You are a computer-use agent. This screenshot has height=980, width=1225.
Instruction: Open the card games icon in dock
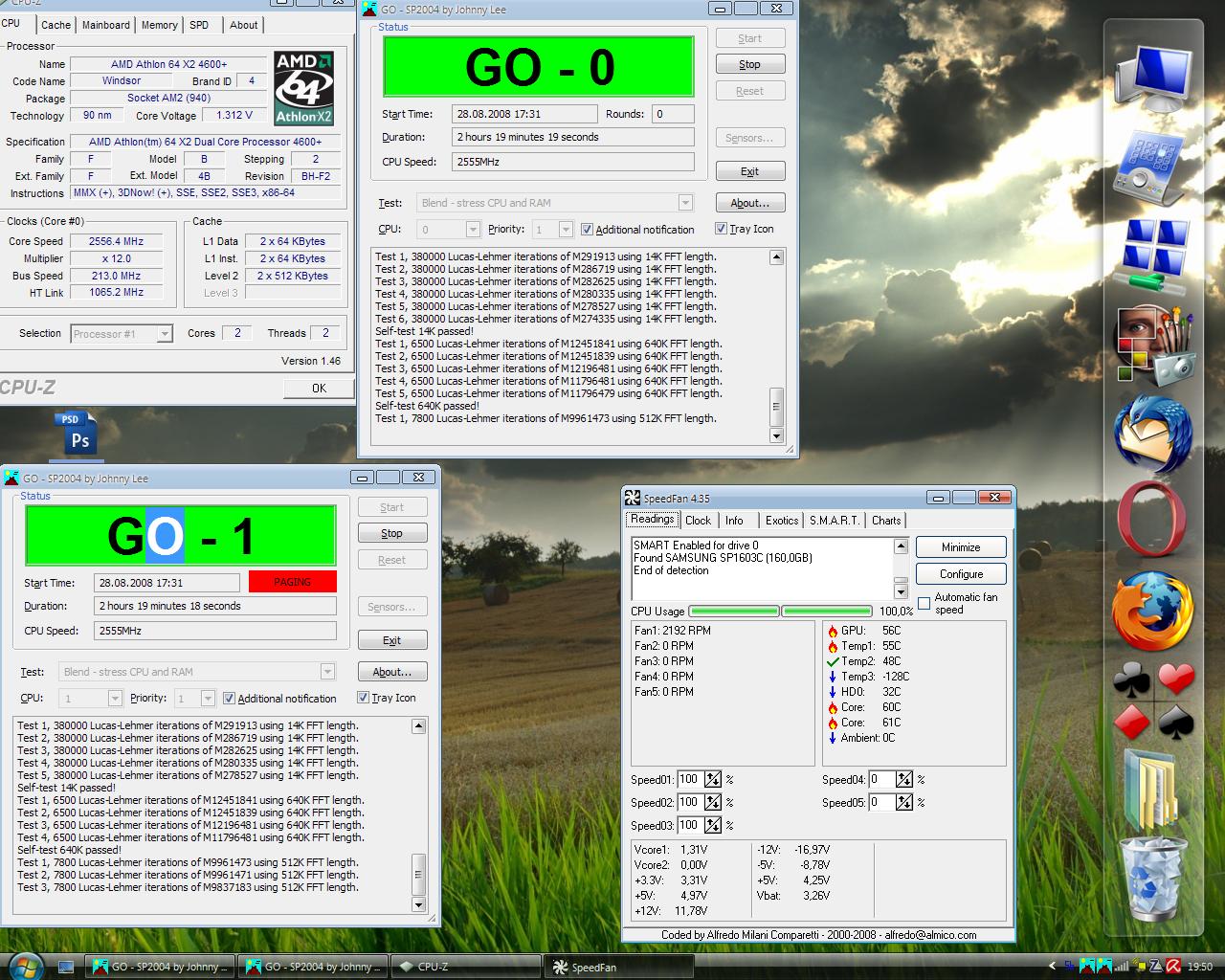coord(1152,702)
